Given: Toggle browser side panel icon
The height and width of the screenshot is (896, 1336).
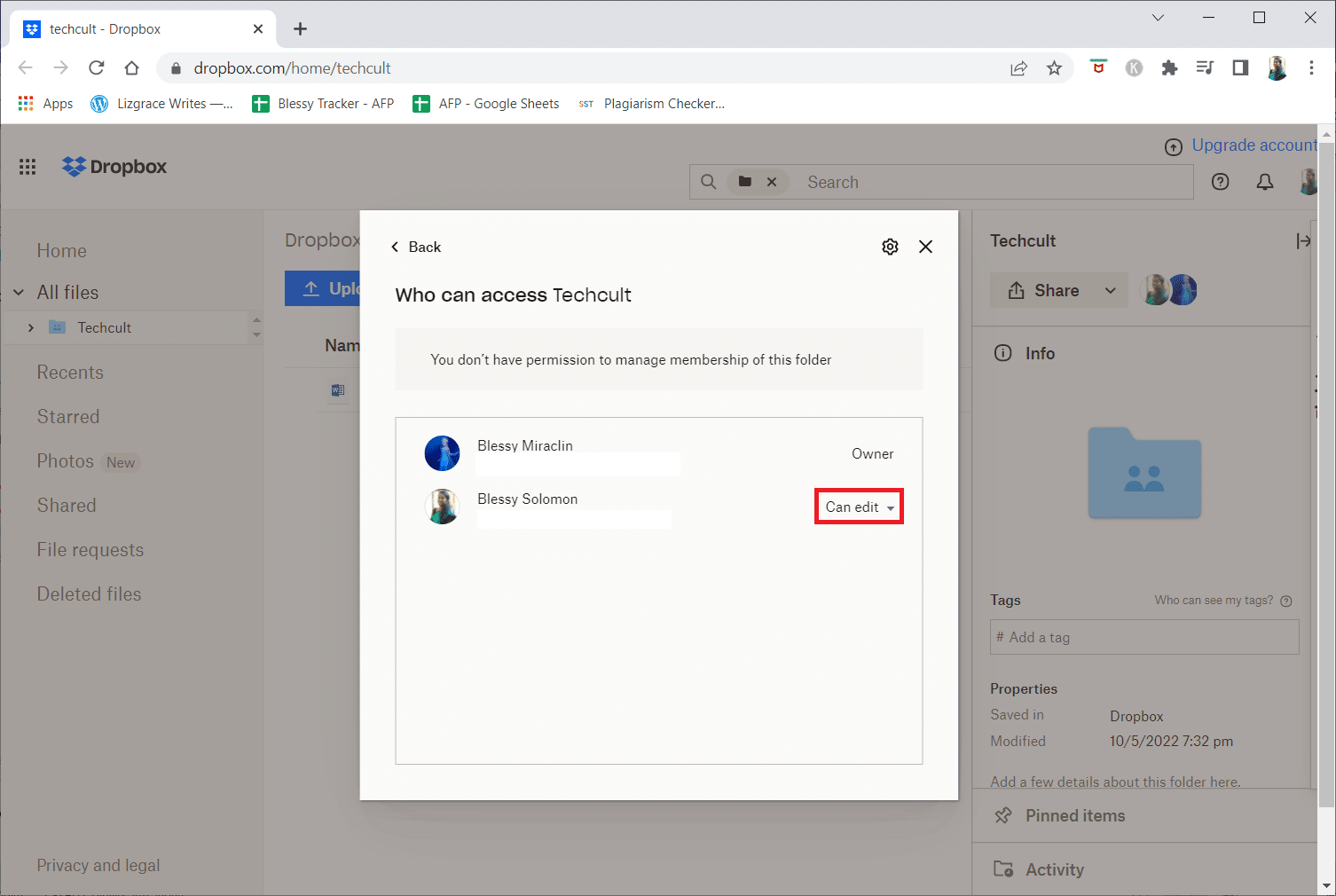Looking at the screenshot, I should click(x=1240, y=67).
